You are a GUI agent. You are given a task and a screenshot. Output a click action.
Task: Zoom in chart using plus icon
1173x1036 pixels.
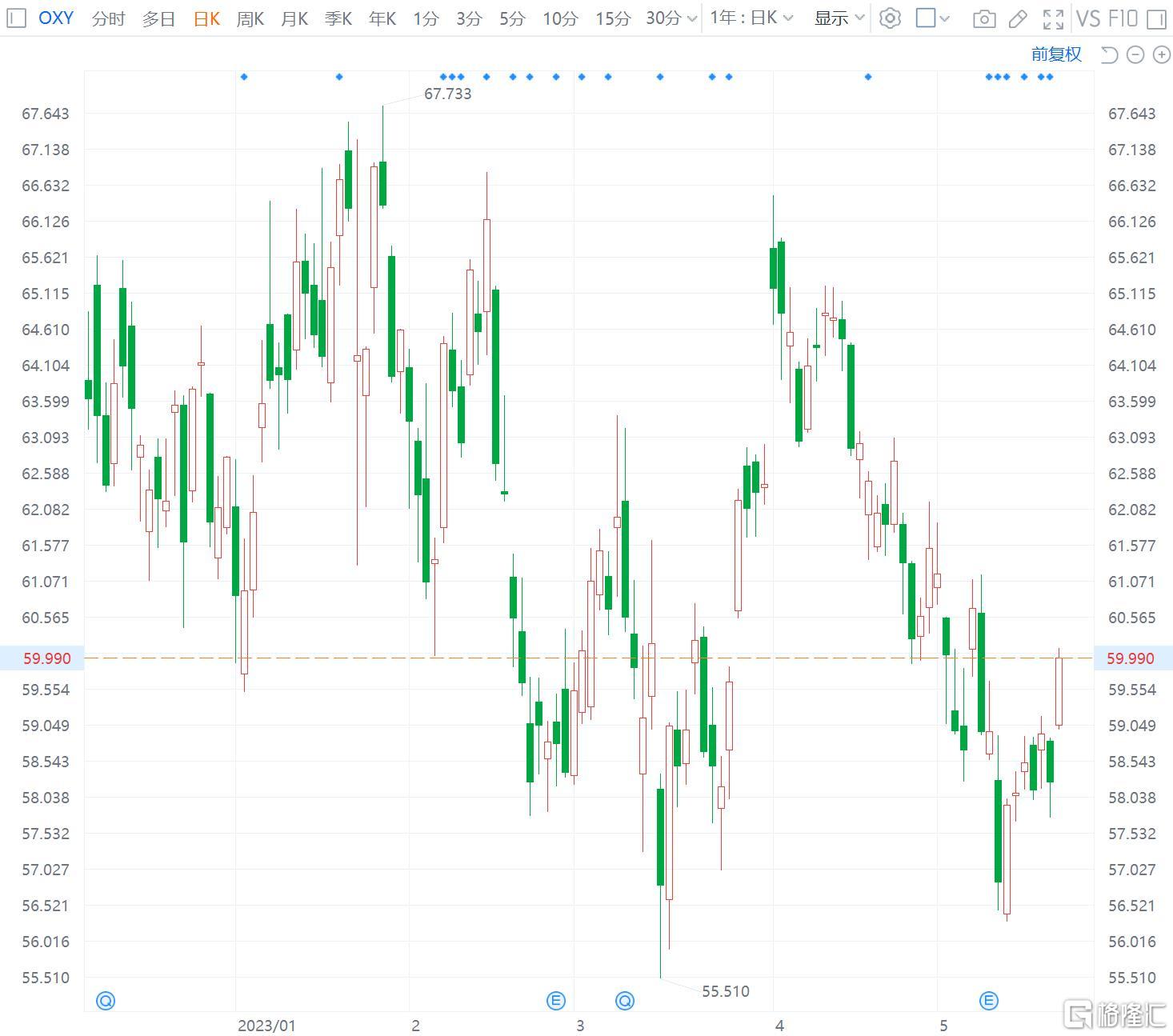pos(1161,54)
